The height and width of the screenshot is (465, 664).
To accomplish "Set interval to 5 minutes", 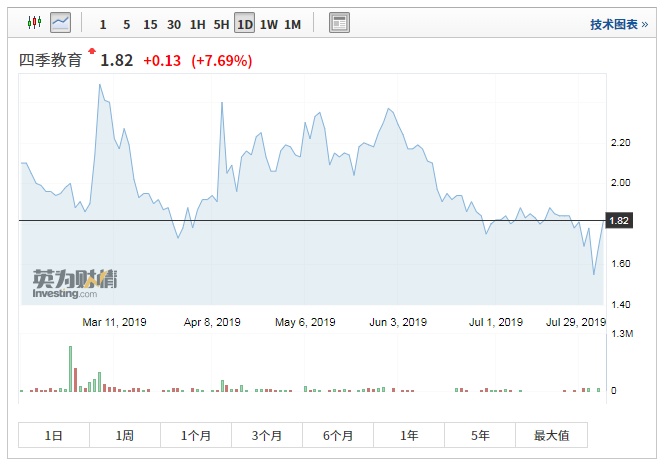I will click(126, 23).
